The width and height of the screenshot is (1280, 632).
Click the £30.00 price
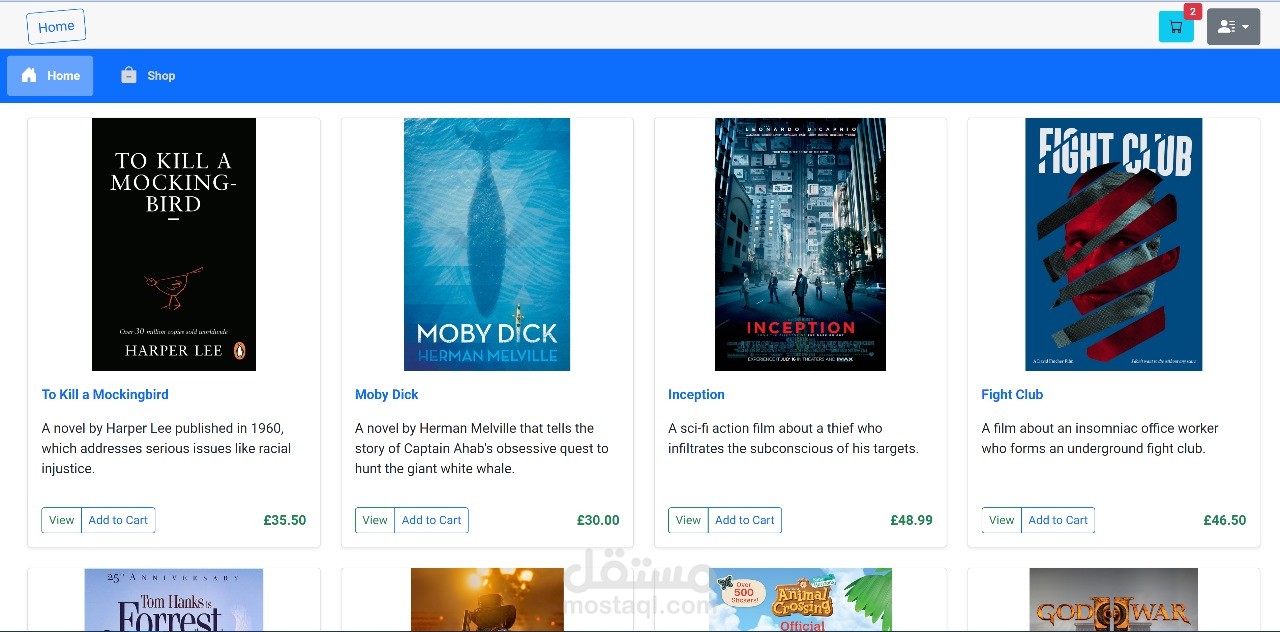[598, 520]
